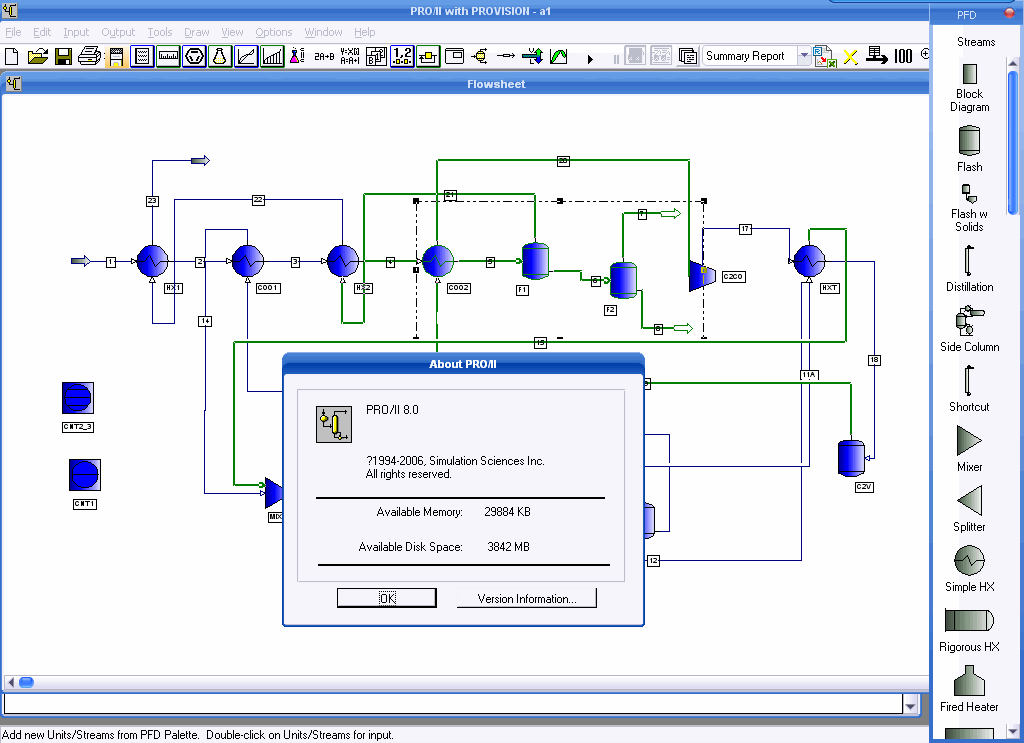Open the Reaction Data 2A→B toolbar icon
This screenshot has height=743, width=1024.
(x=323, y=56)
